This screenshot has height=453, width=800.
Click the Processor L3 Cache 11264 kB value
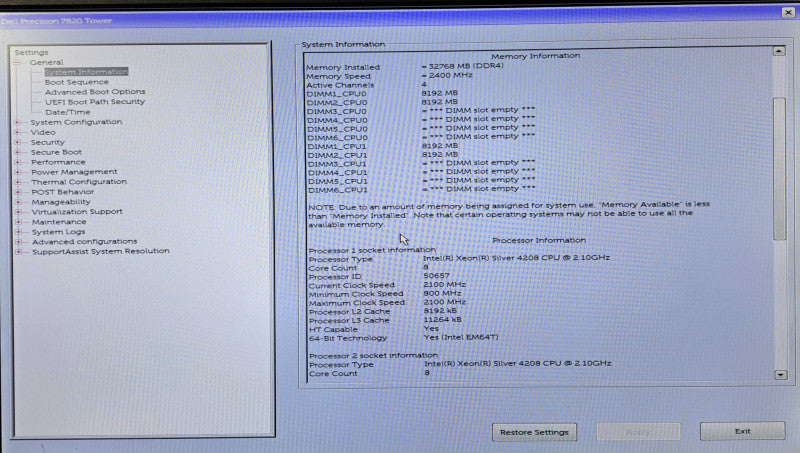pyautogui.click(x=442, y=319)
